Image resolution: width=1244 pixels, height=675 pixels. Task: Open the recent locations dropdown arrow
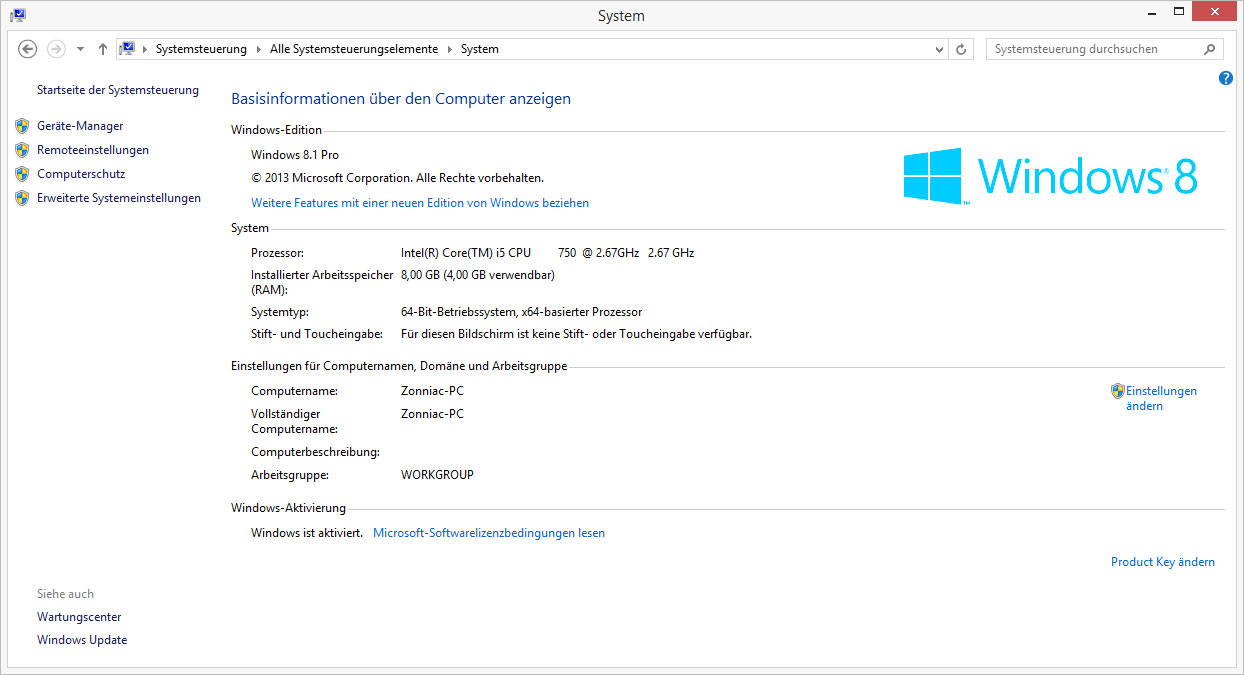80,49
